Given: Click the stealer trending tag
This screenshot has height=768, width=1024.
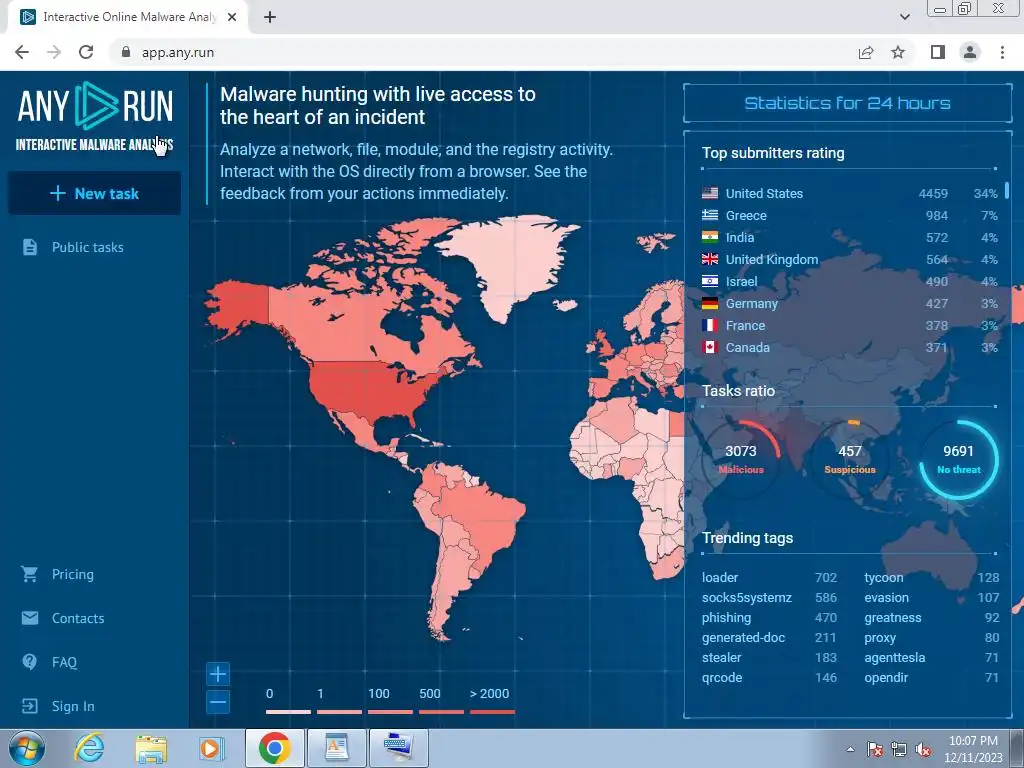Looking at the screenshot, I should (x=722, y=658).
